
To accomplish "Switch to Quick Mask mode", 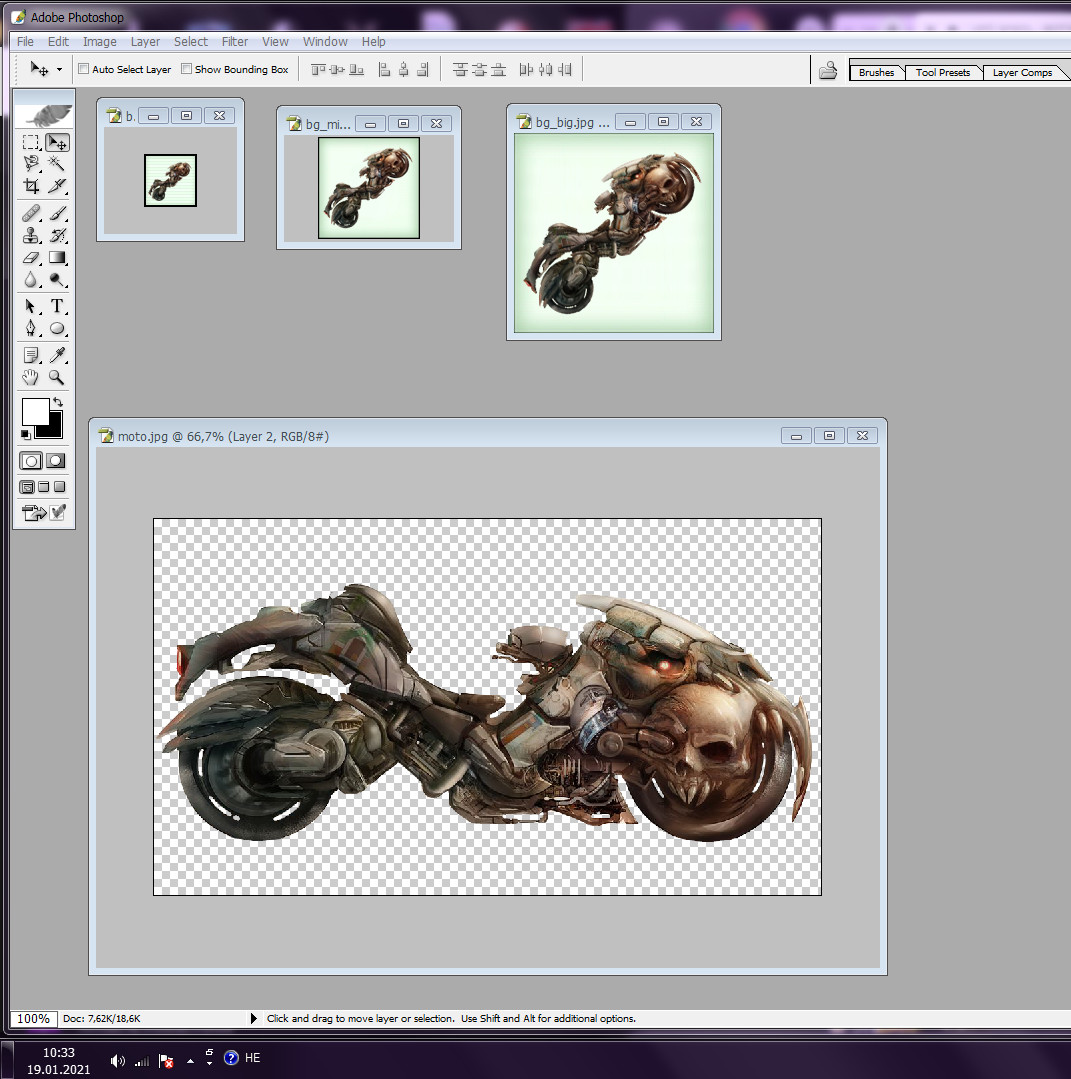I will point(56,461).
